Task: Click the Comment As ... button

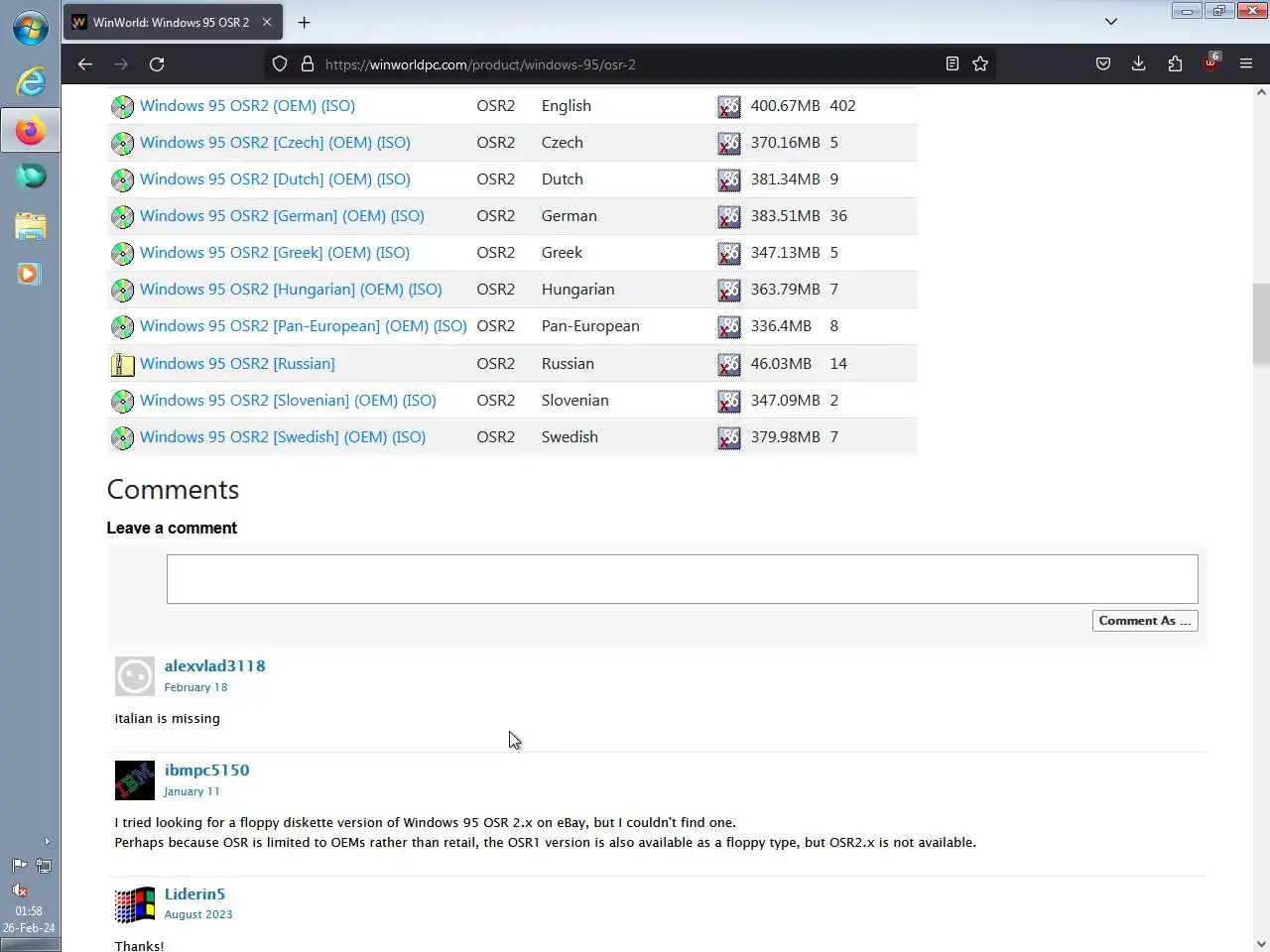Action: pyautogui.click(x=1144, y=621)
